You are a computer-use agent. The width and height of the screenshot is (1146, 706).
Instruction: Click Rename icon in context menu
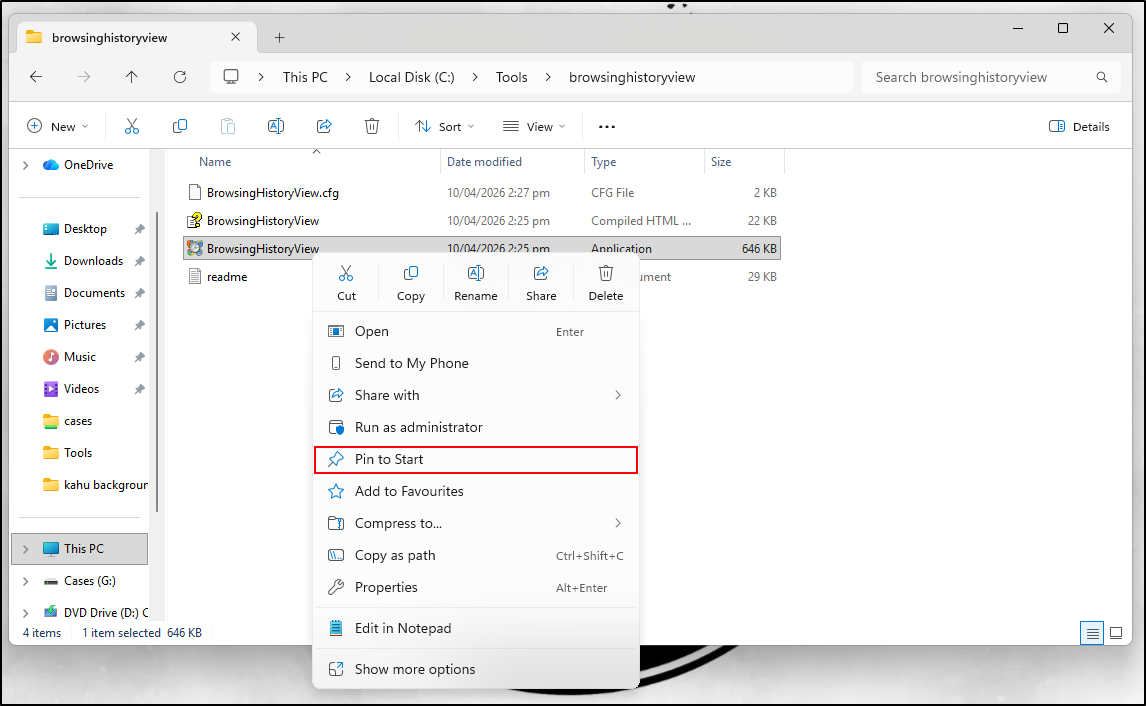pos(476,273)
